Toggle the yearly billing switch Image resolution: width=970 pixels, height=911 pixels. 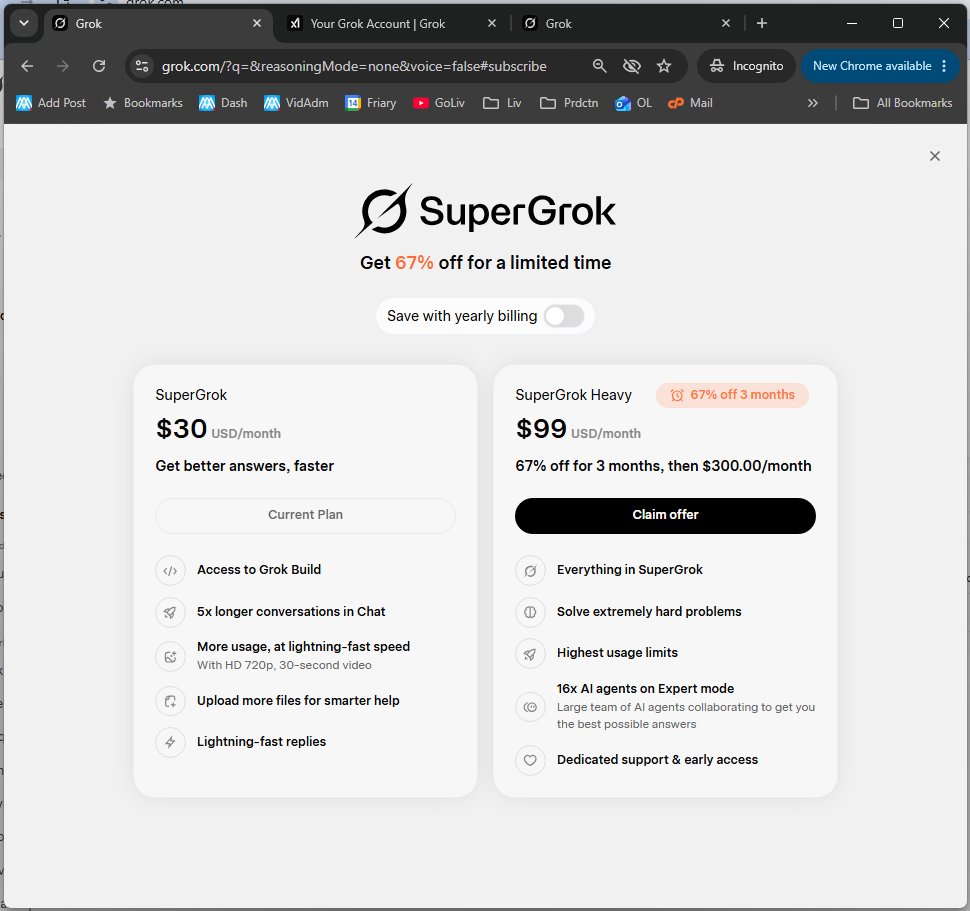coord(564,316)
